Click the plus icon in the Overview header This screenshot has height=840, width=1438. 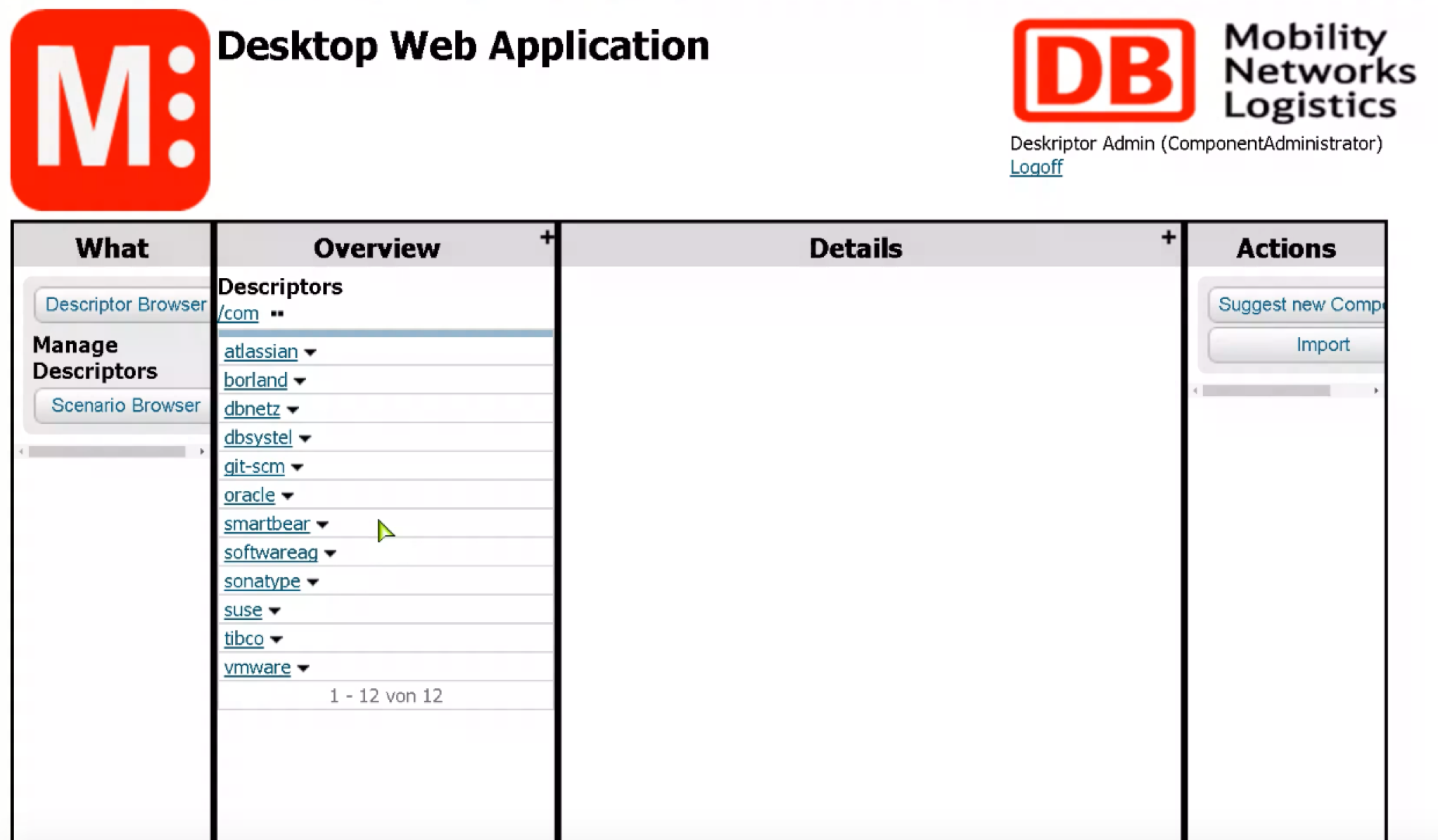point(547,238)
